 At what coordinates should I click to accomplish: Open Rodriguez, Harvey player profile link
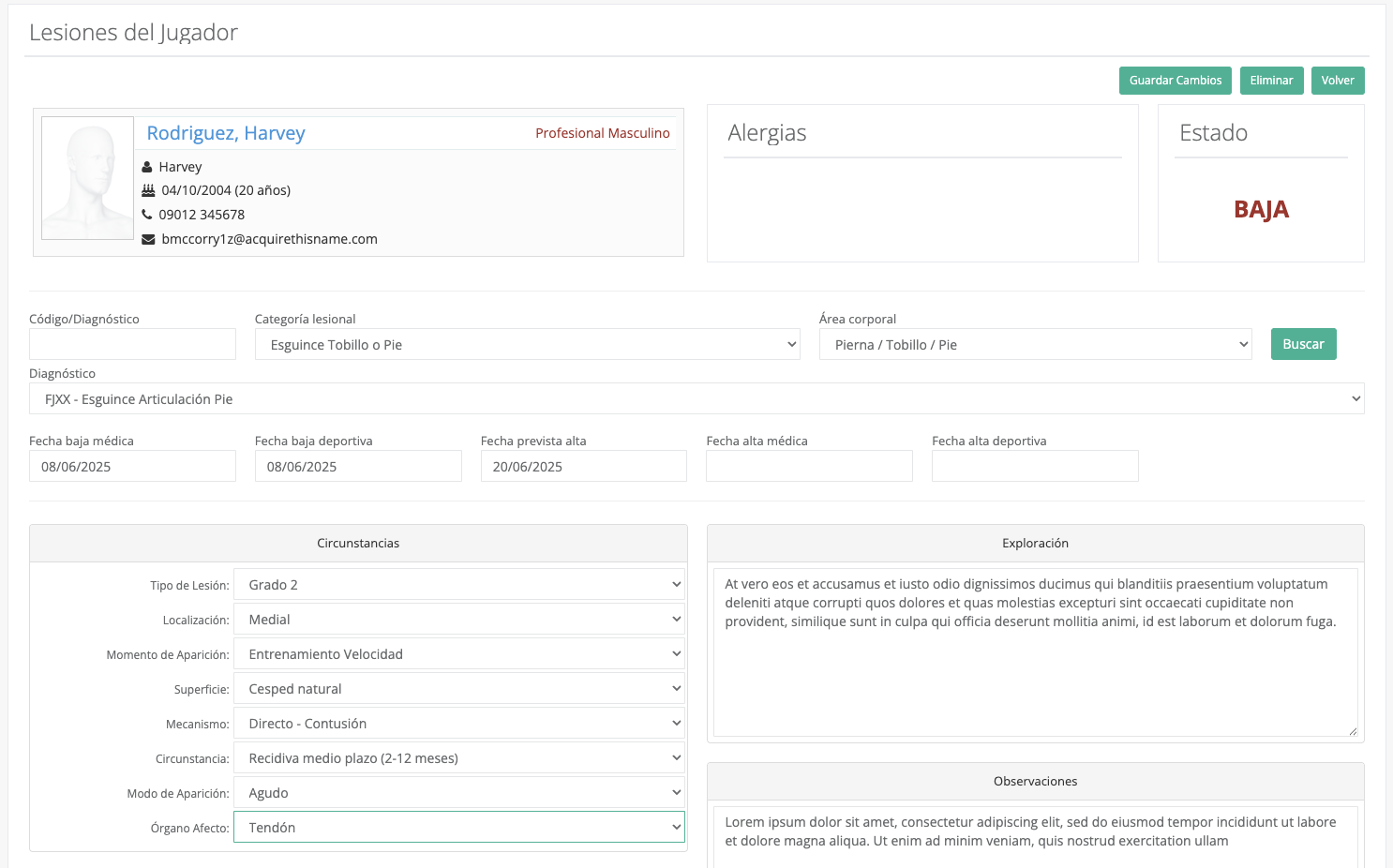[x=226, y=133]
